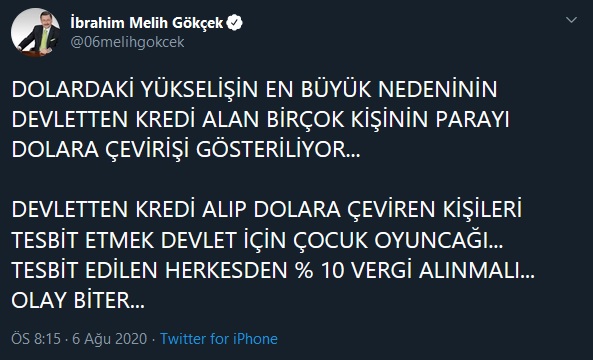Expand the tweet options chevron menu
Viewport: 593px width, 360px height.
click(571, 20)
